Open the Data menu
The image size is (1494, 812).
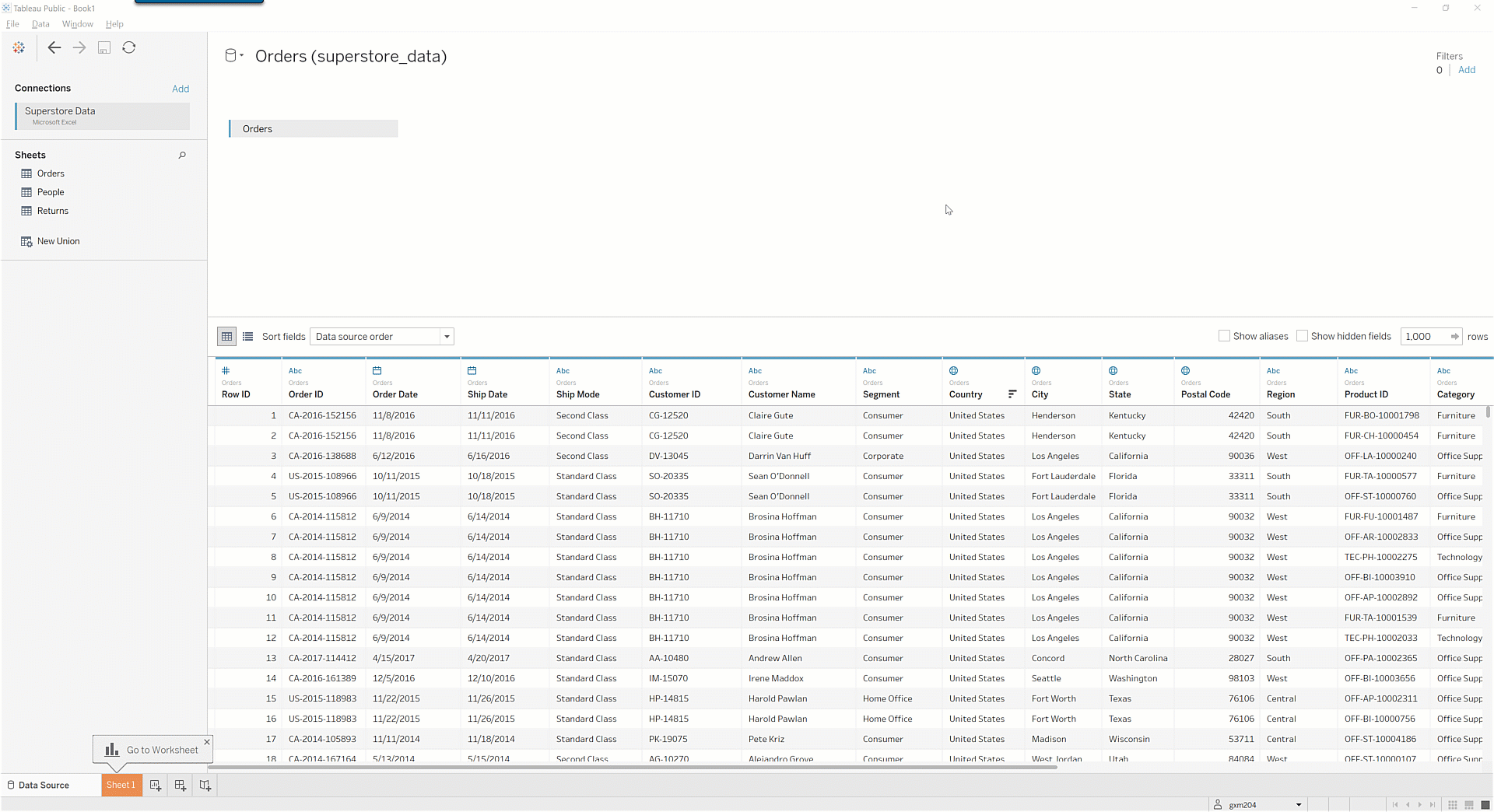[x=40, y=24]
